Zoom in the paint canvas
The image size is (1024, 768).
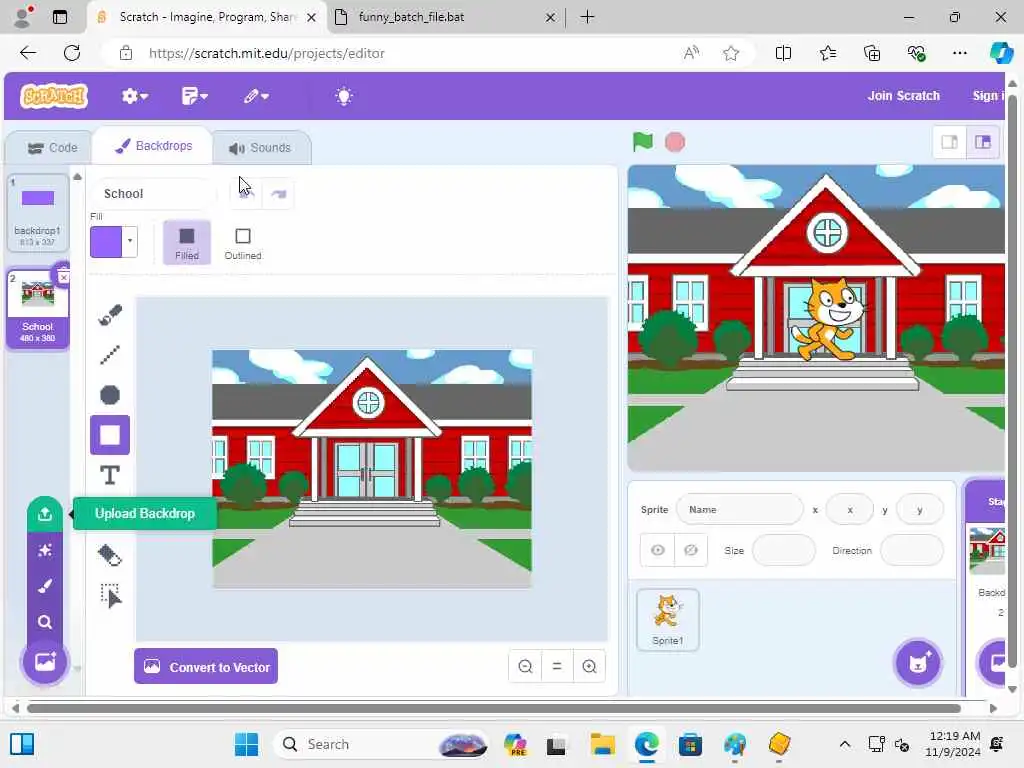[x=589, y=666]
